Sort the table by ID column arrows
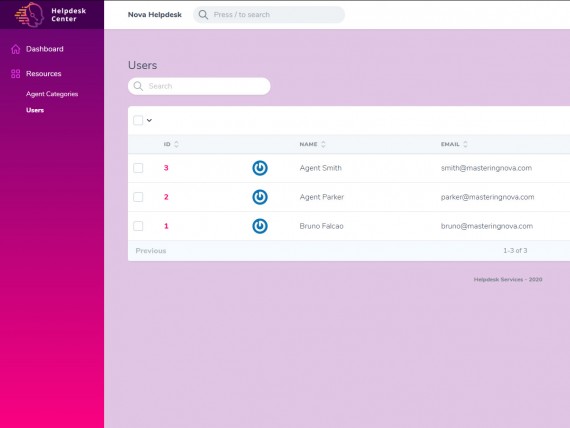Viewport: 570px width, 428px height. click(x=176, y=144)
